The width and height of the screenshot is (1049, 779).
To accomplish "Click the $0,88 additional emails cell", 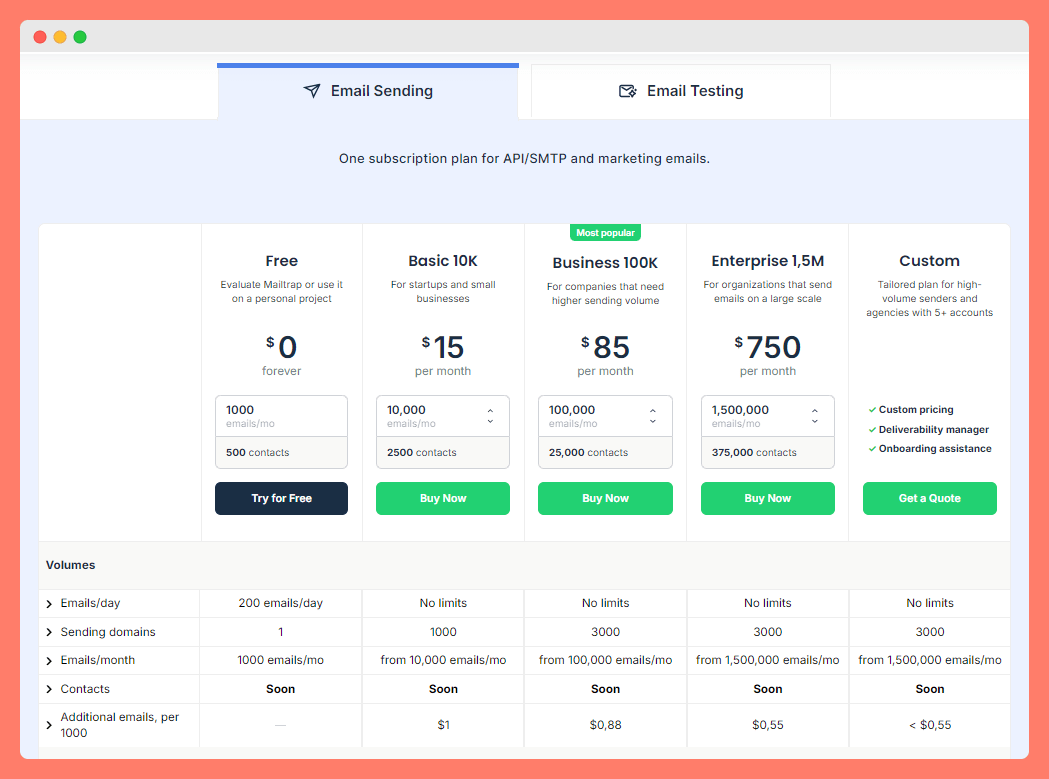I will pyautogui.click(x=605, y=725).
